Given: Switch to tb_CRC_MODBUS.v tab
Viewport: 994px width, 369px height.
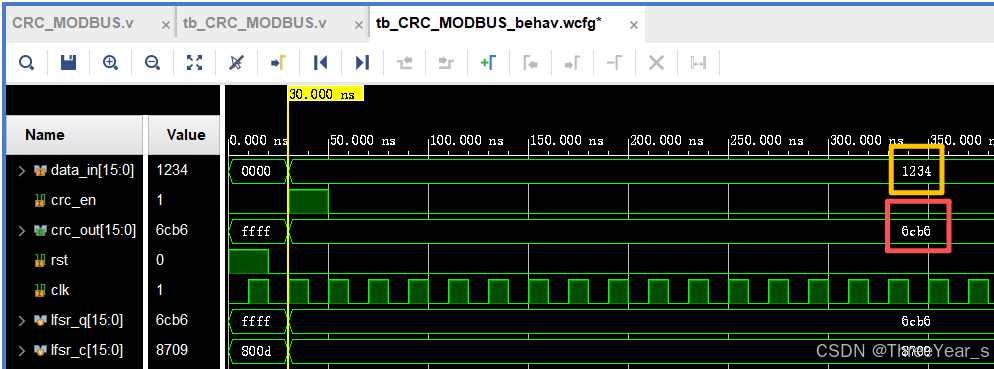Looking at the screenshot, I should (x=254, y=23).
